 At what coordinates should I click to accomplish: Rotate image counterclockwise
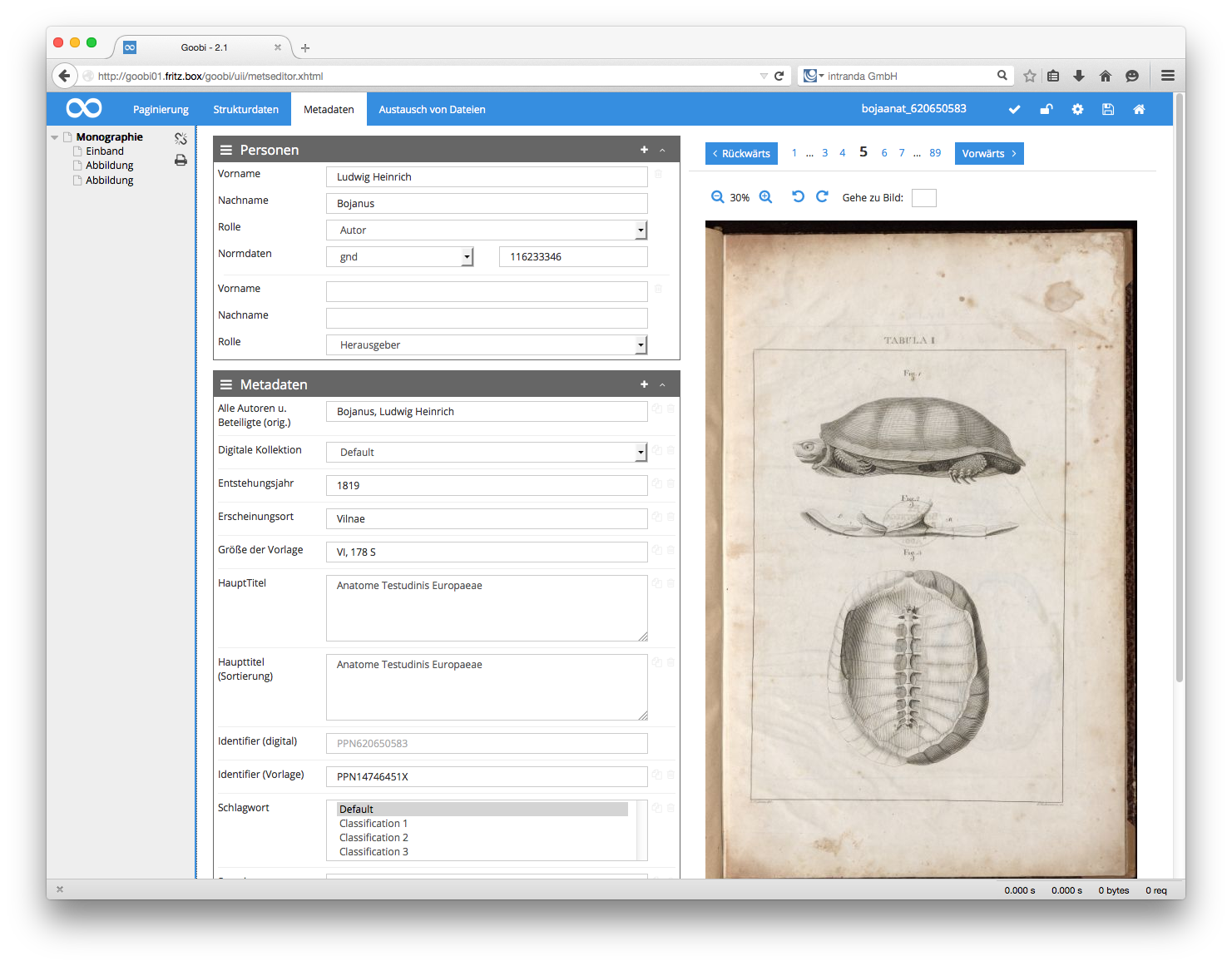point(798,196)
